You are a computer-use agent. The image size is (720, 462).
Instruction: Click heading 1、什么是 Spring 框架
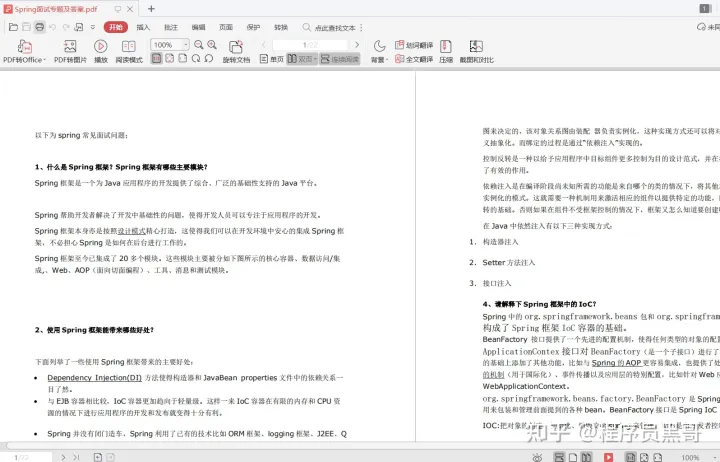coord(121,167)
